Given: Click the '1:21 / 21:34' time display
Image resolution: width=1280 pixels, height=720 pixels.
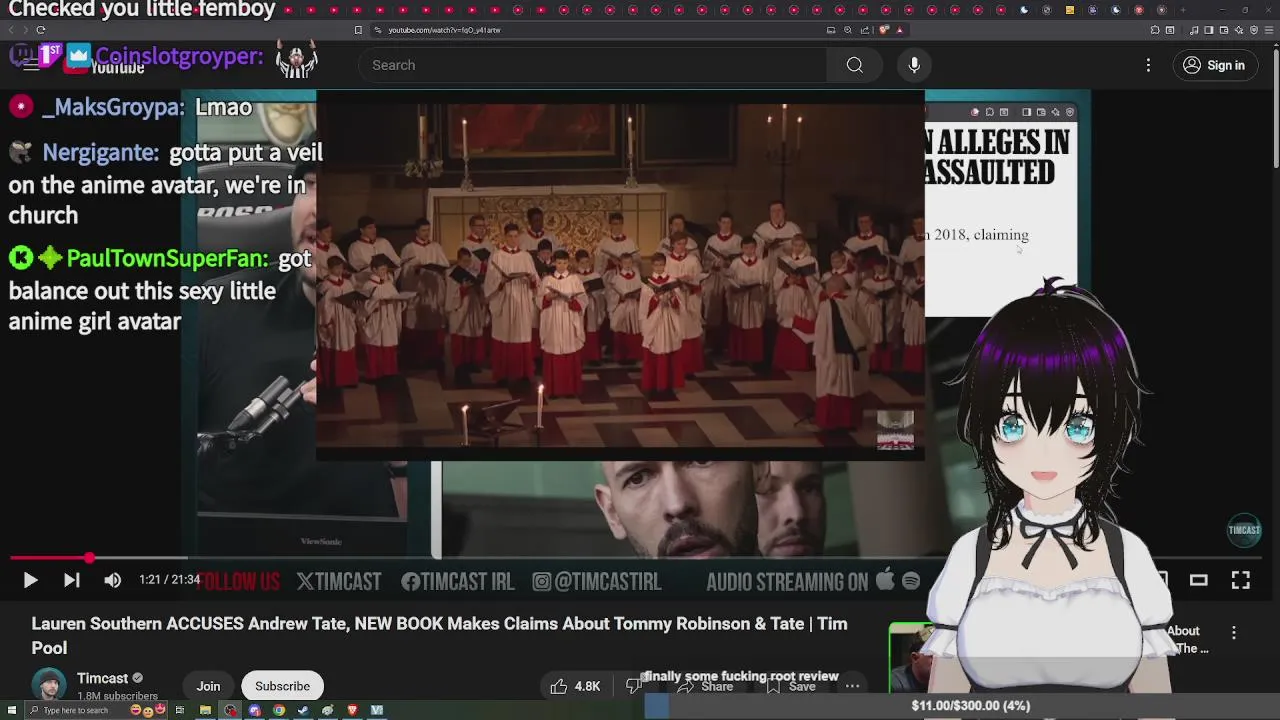Looking at the screenshot, I should pos(170,580).
